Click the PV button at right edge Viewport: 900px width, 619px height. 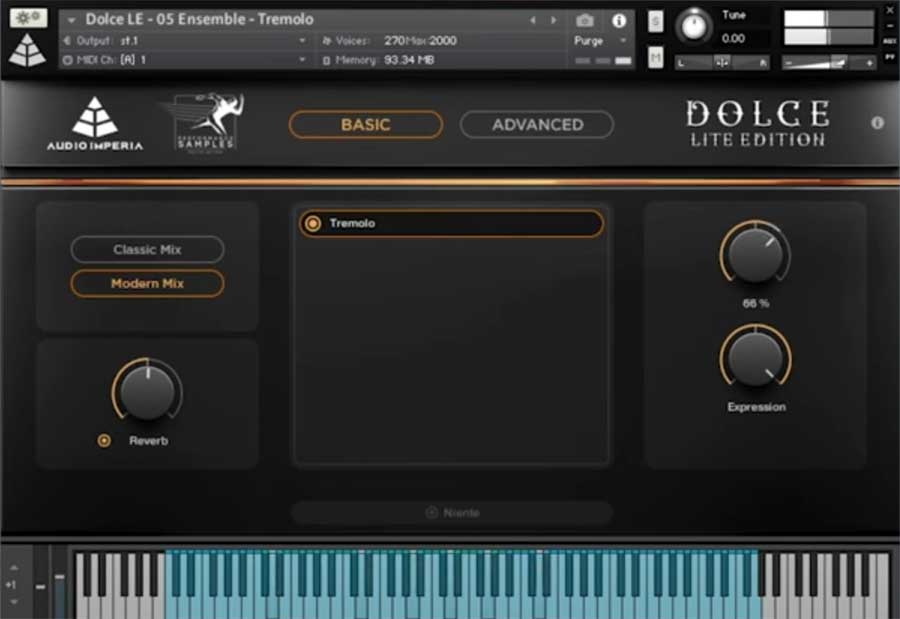(x=890, y=57)
